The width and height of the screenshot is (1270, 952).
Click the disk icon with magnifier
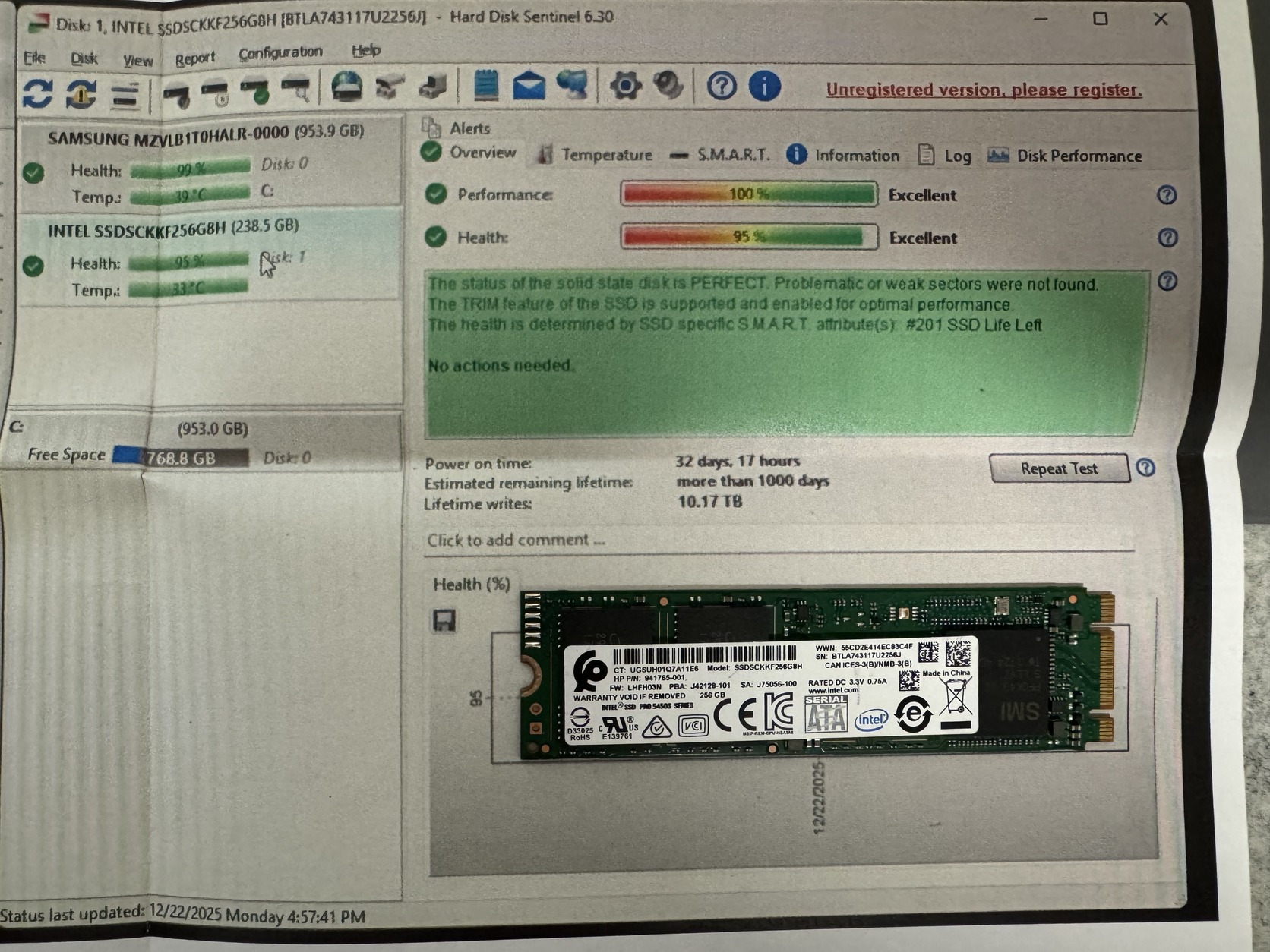point(295,90)
